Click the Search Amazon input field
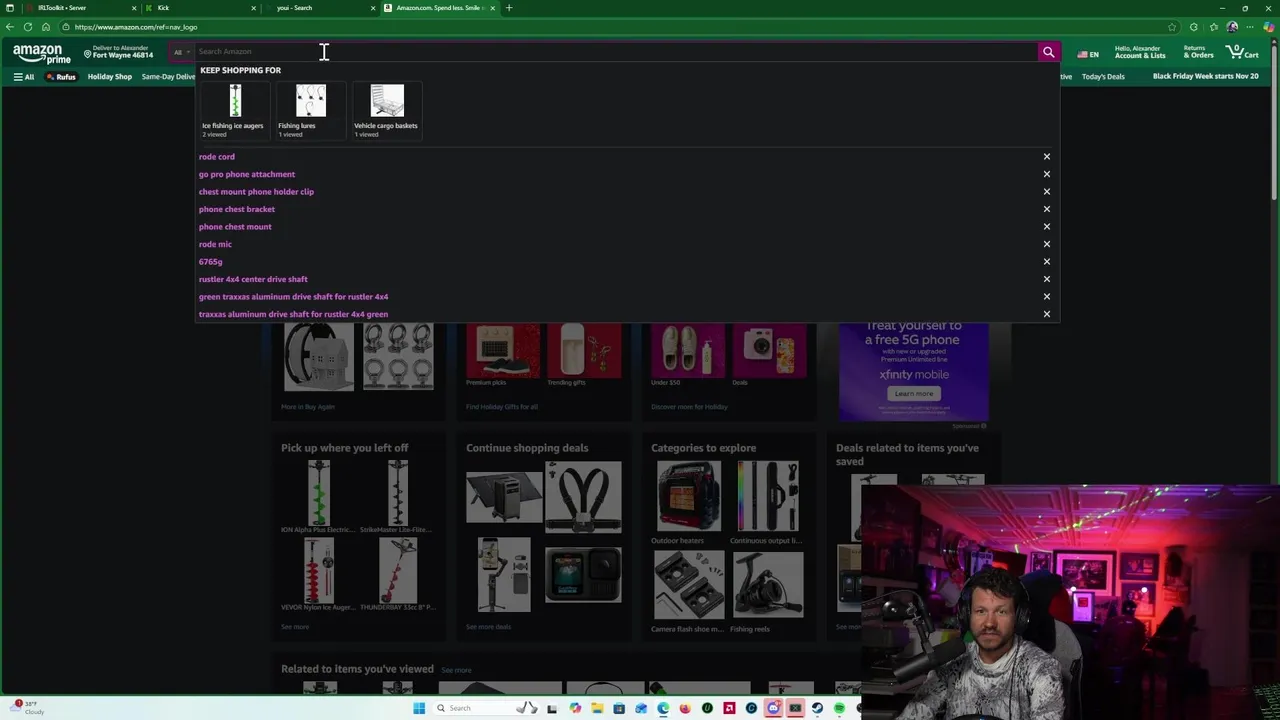The height and width of the screenshot is (720, 1280). pos(615,52)
